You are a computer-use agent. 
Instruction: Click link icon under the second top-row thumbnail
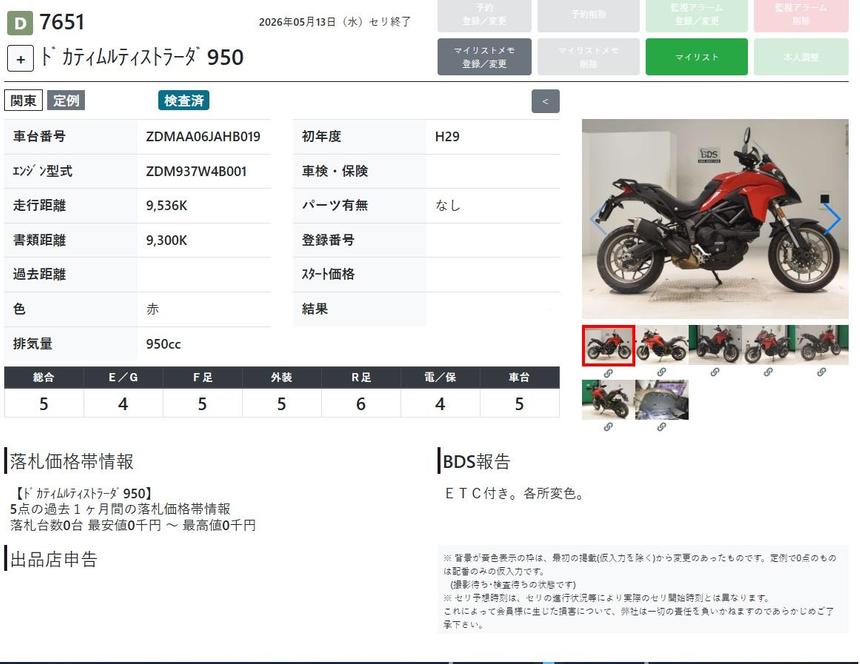pos(661,372)
